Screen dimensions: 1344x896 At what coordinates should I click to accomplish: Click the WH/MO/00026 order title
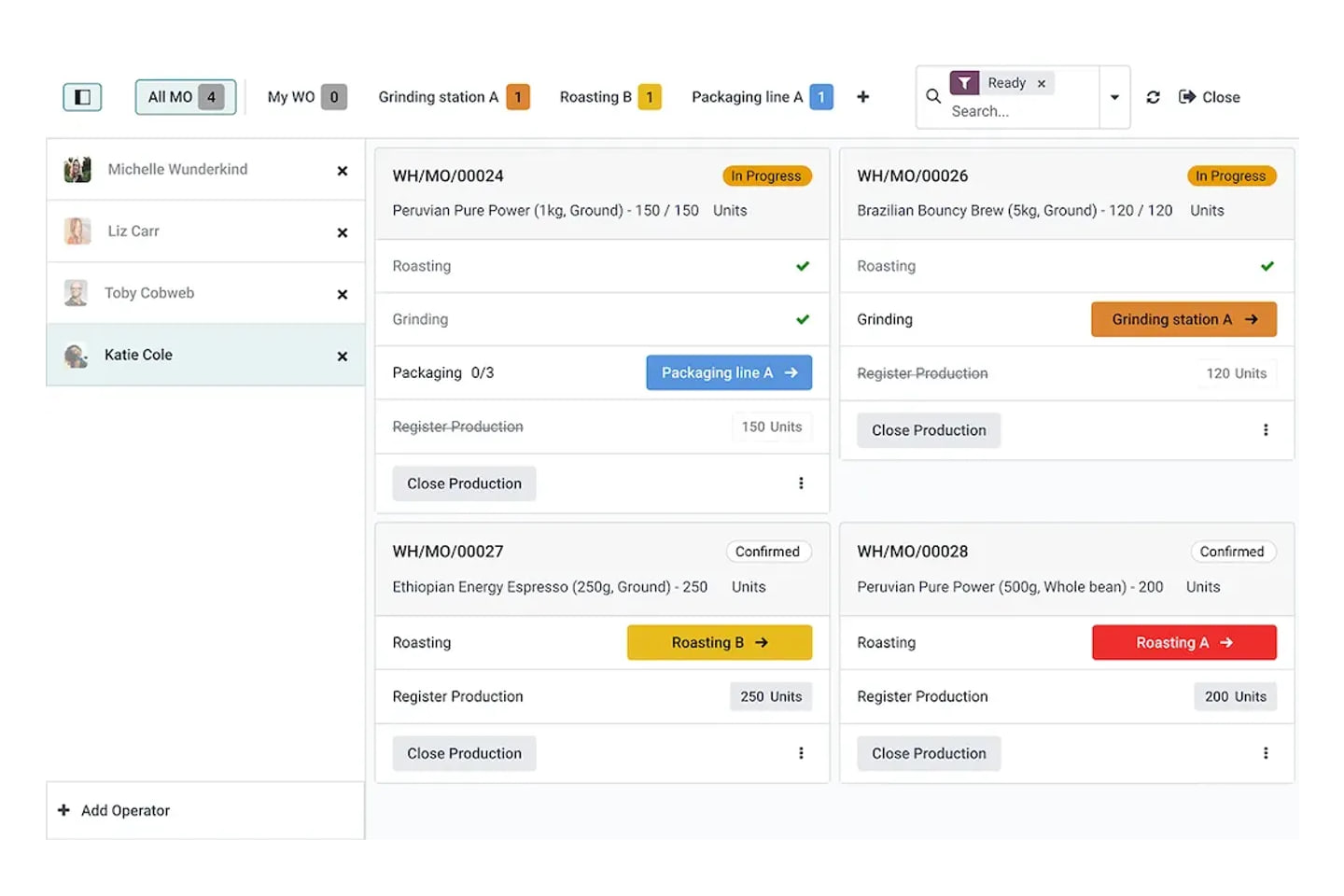click(x=913, y=175)
